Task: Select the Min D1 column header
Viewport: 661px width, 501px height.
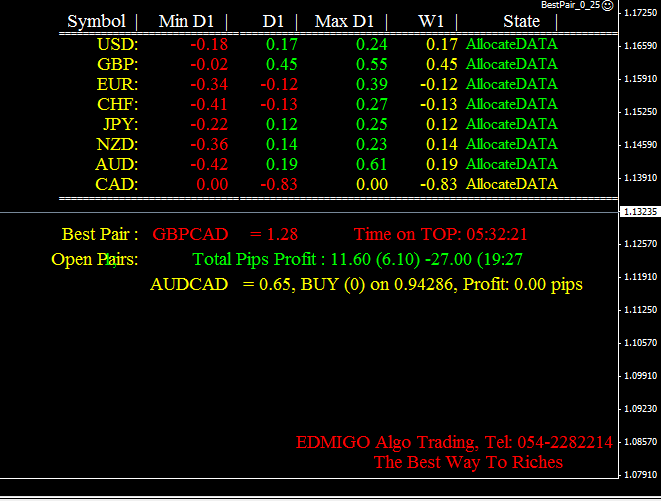Action: [x=186, y=21]
